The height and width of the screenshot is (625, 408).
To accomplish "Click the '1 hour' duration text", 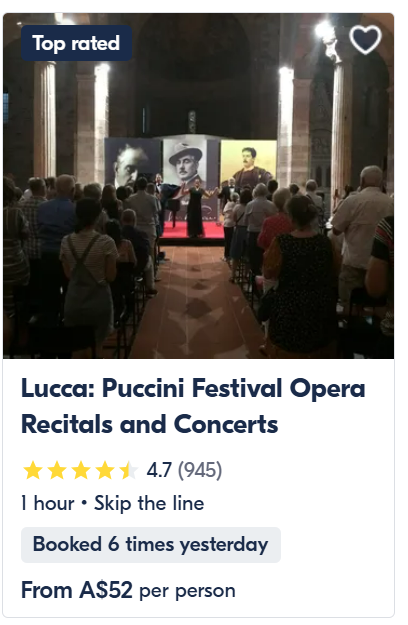I will tap(48, 503).
